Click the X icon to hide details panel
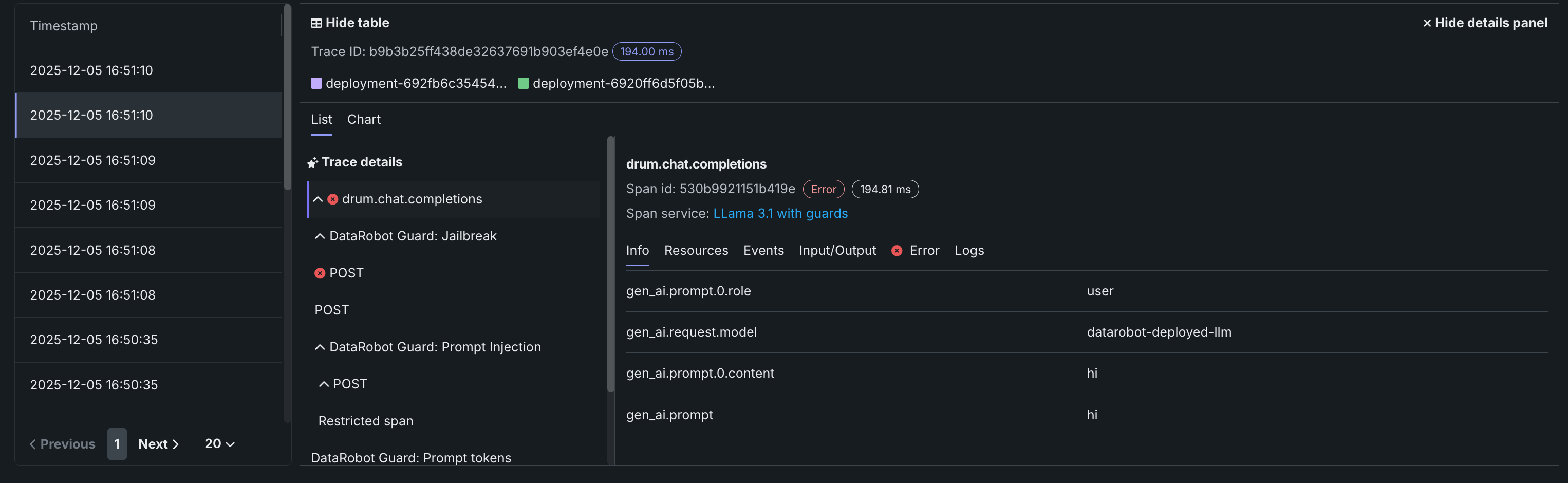The image size is (1568, 483). click(x=1426, y=23)
